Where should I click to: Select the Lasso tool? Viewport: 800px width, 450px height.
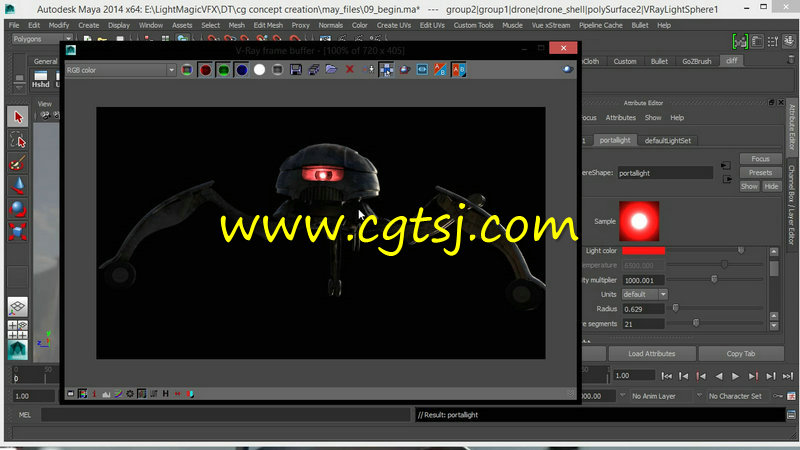pos(18,140)
